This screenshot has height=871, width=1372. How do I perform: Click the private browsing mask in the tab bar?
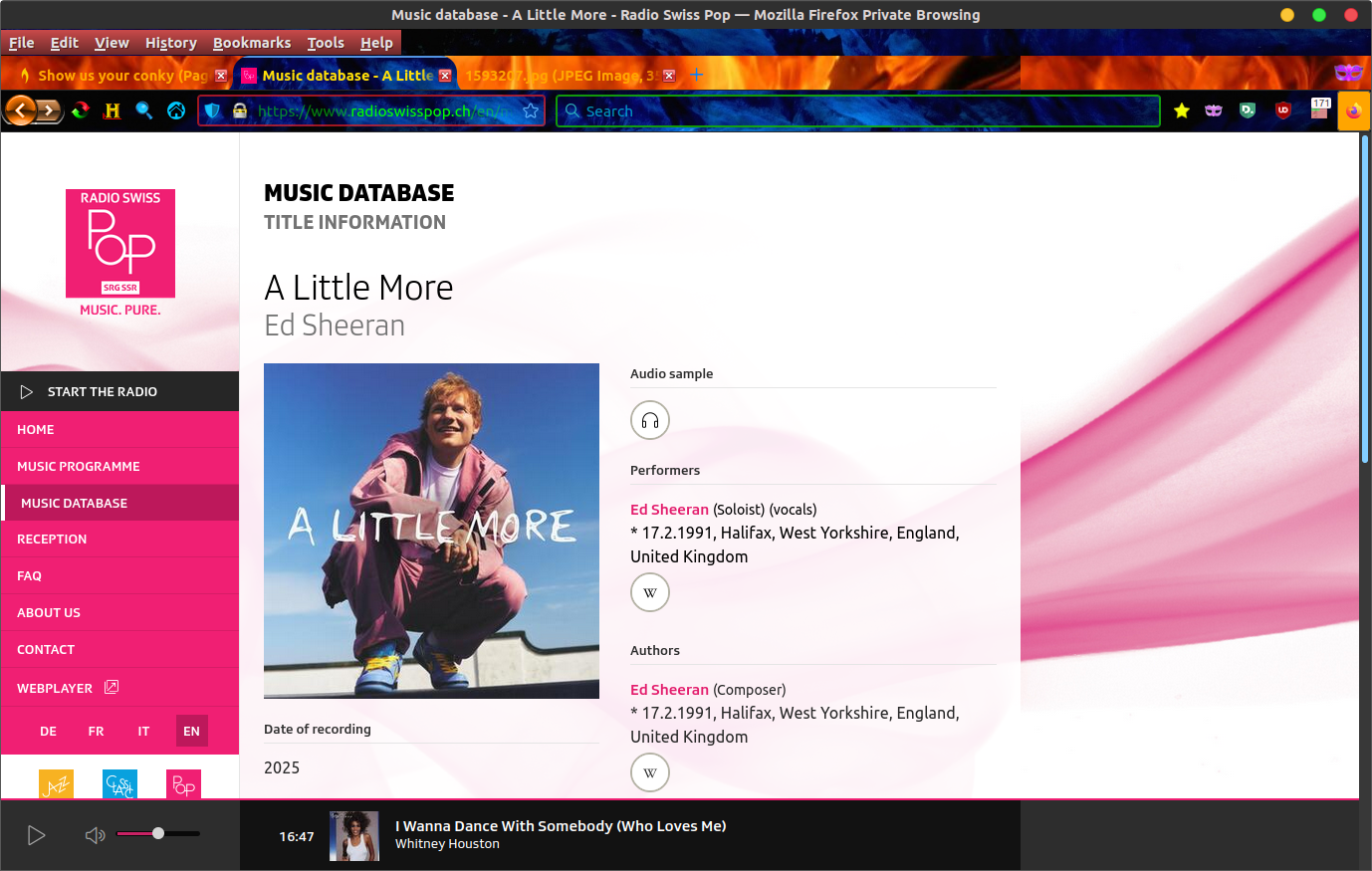coord(1348,73)
